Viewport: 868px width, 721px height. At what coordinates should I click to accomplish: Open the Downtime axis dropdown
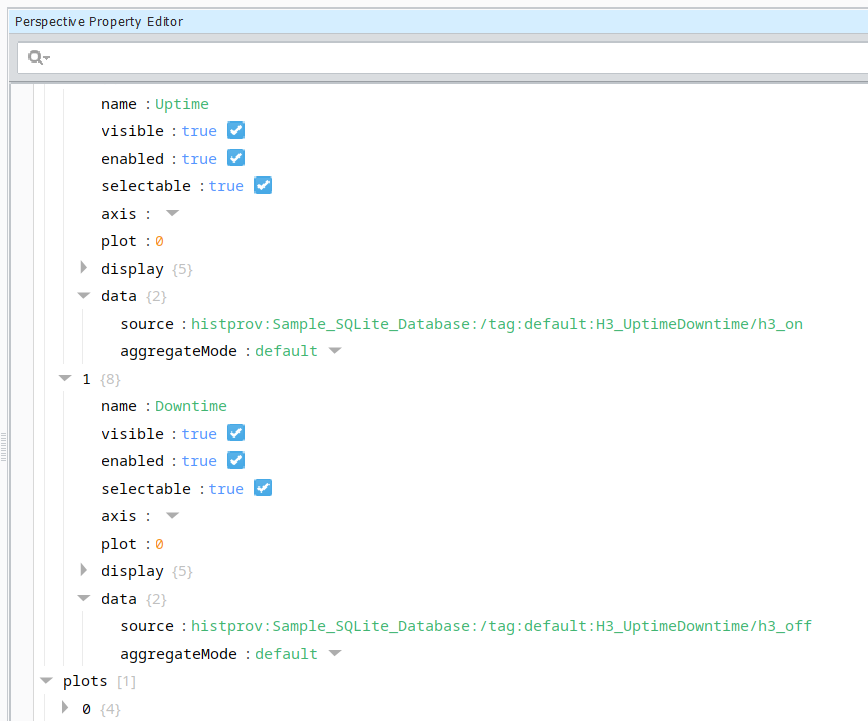(173, 516)
